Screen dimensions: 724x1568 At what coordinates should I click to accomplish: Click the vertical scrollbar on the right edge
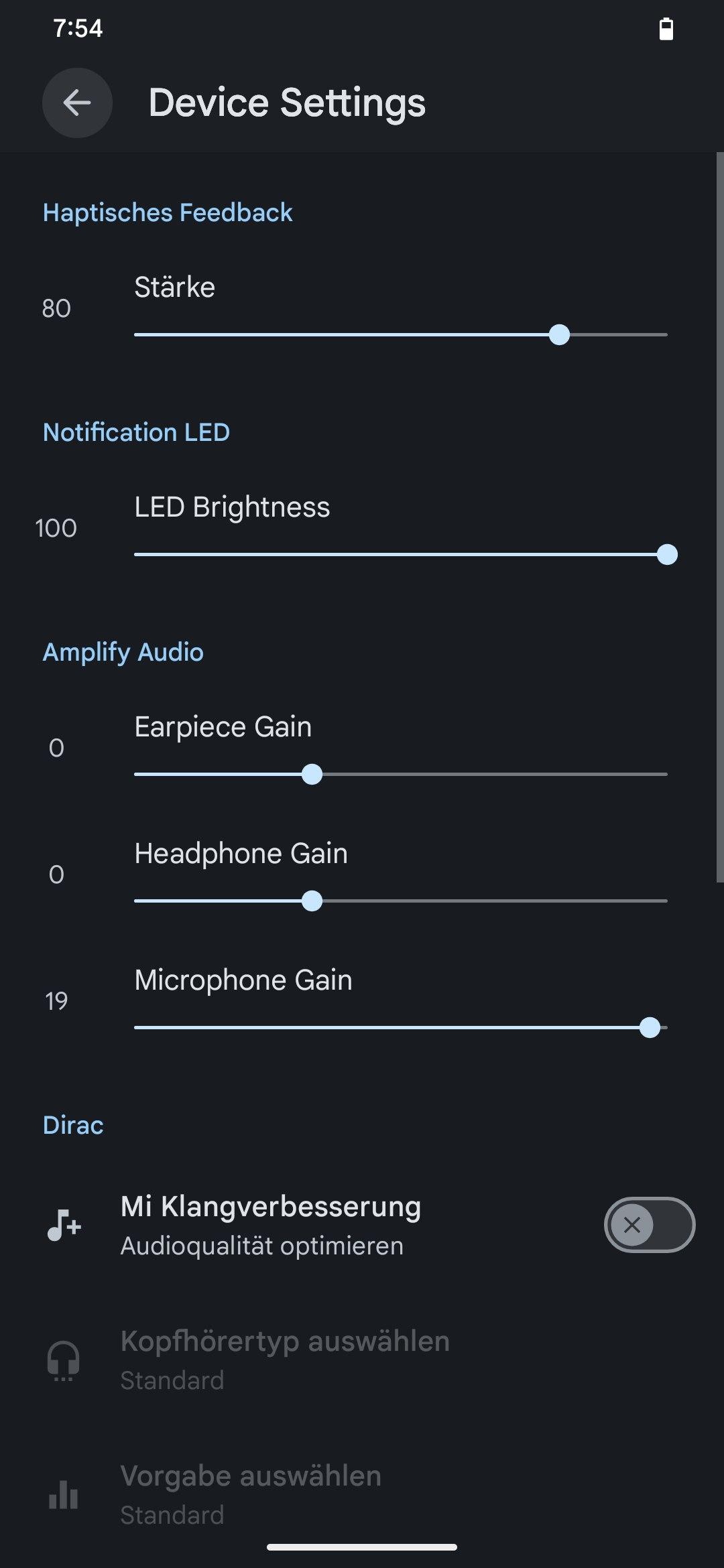tap(719, 516)
